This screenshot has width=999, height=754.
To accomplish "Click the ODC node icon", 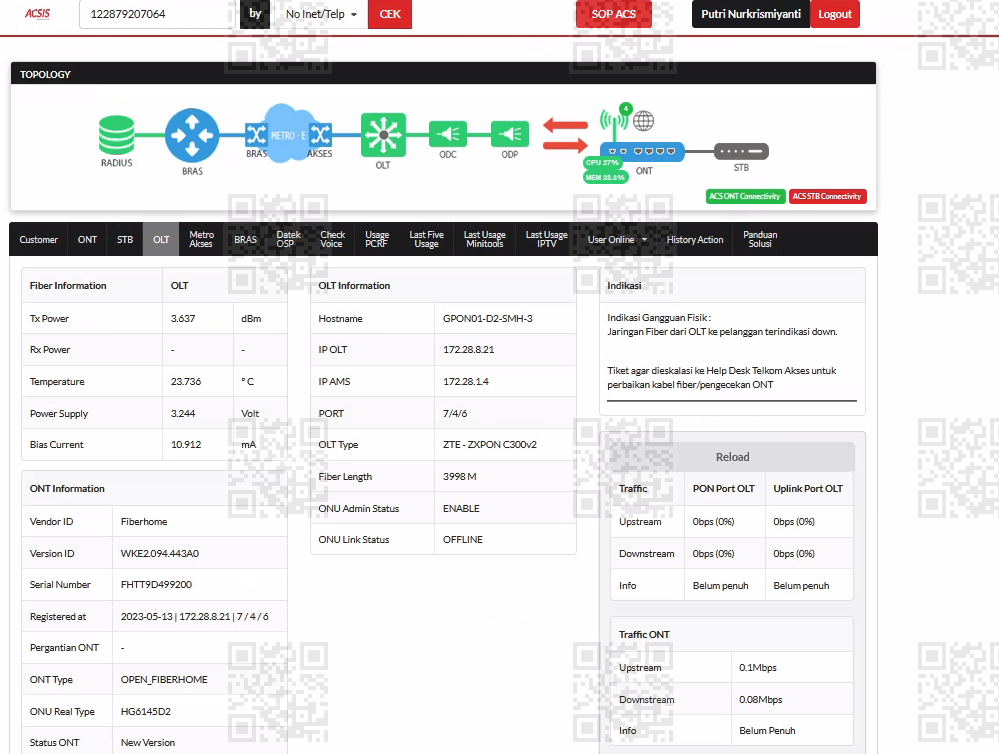I will click(x=448, y=134).
